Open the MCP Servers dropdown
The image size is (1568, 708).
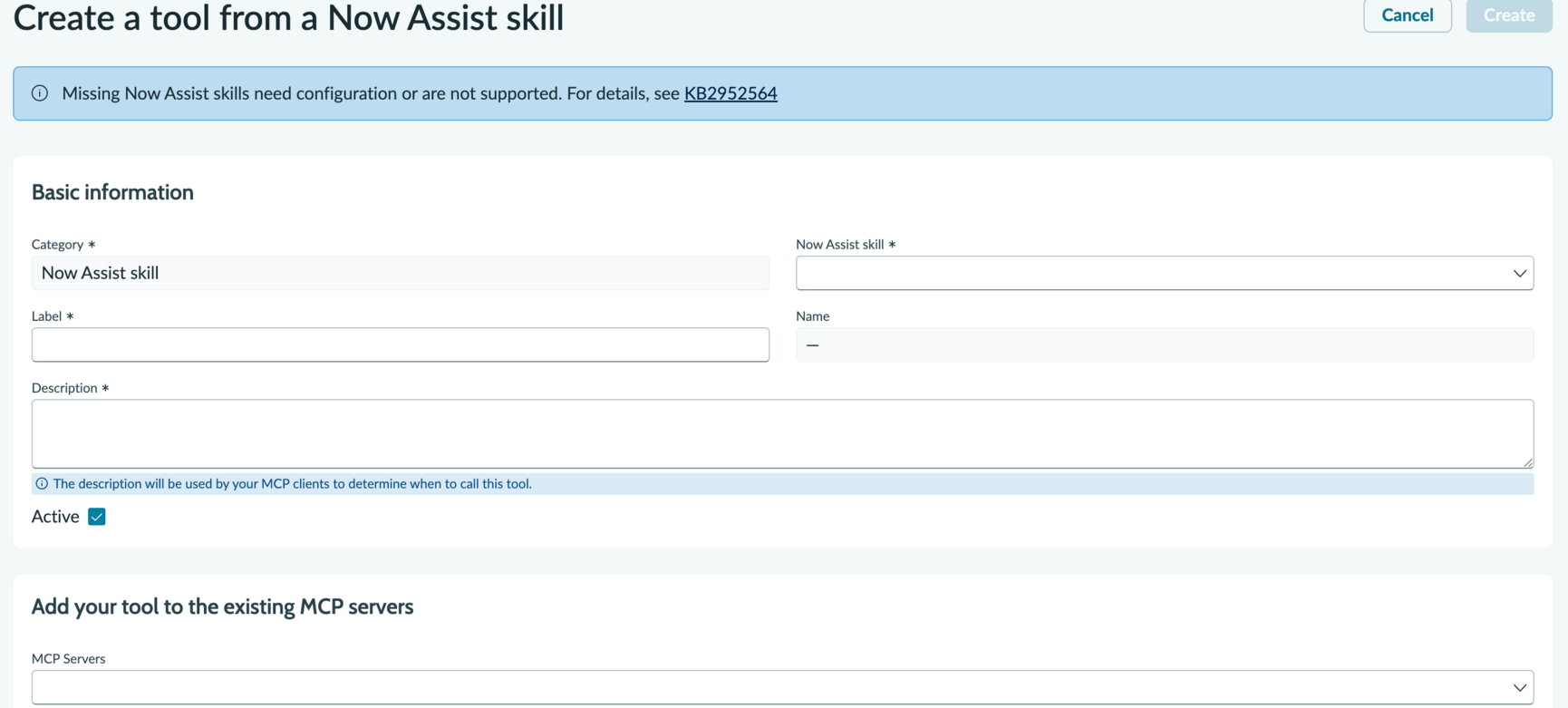(x=782, y=687)
